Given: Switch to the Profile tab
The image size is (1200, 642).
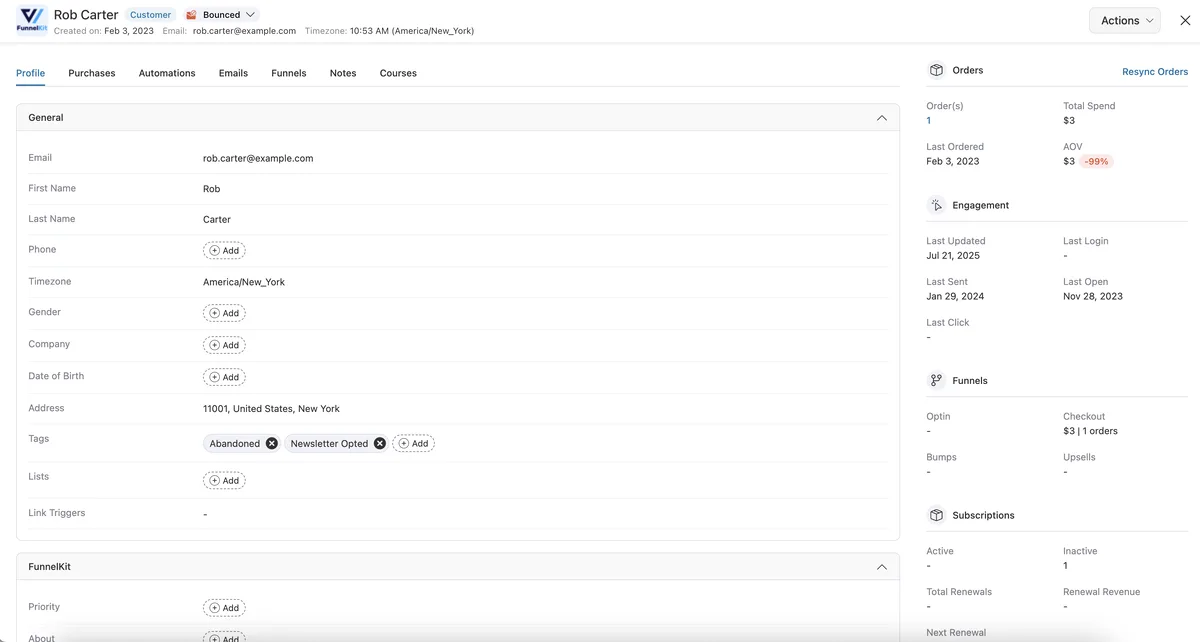Looking at the screenshot, I should pyautogui.click(x=30, y=73).
